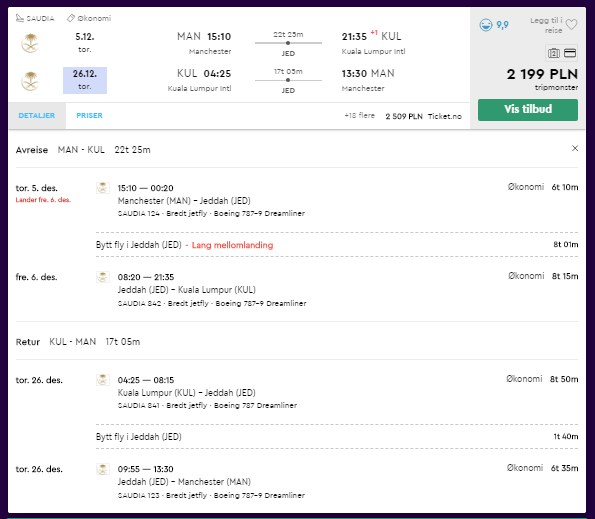Click the baggage icon above the price
This screenshot has width=595, height=519.
tap(554, 53)
